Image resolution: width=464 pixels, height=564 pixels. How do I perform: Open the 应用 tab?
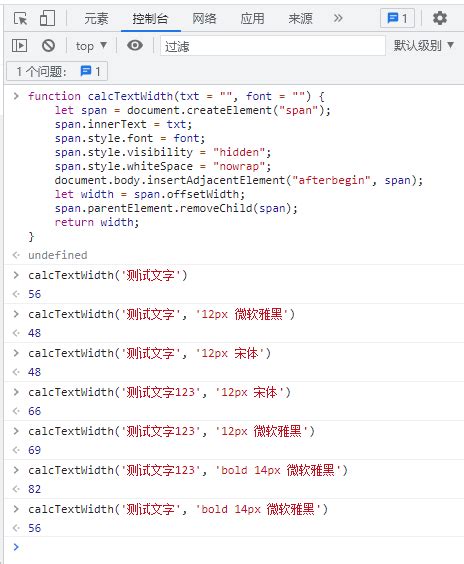tap(253, 18)
